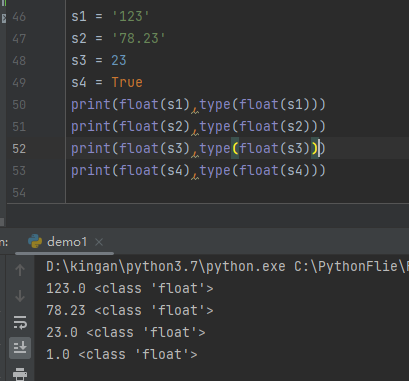The image size is (409, 381).
Task: Click the print call on line 50
Action: [x=90, y=105]
